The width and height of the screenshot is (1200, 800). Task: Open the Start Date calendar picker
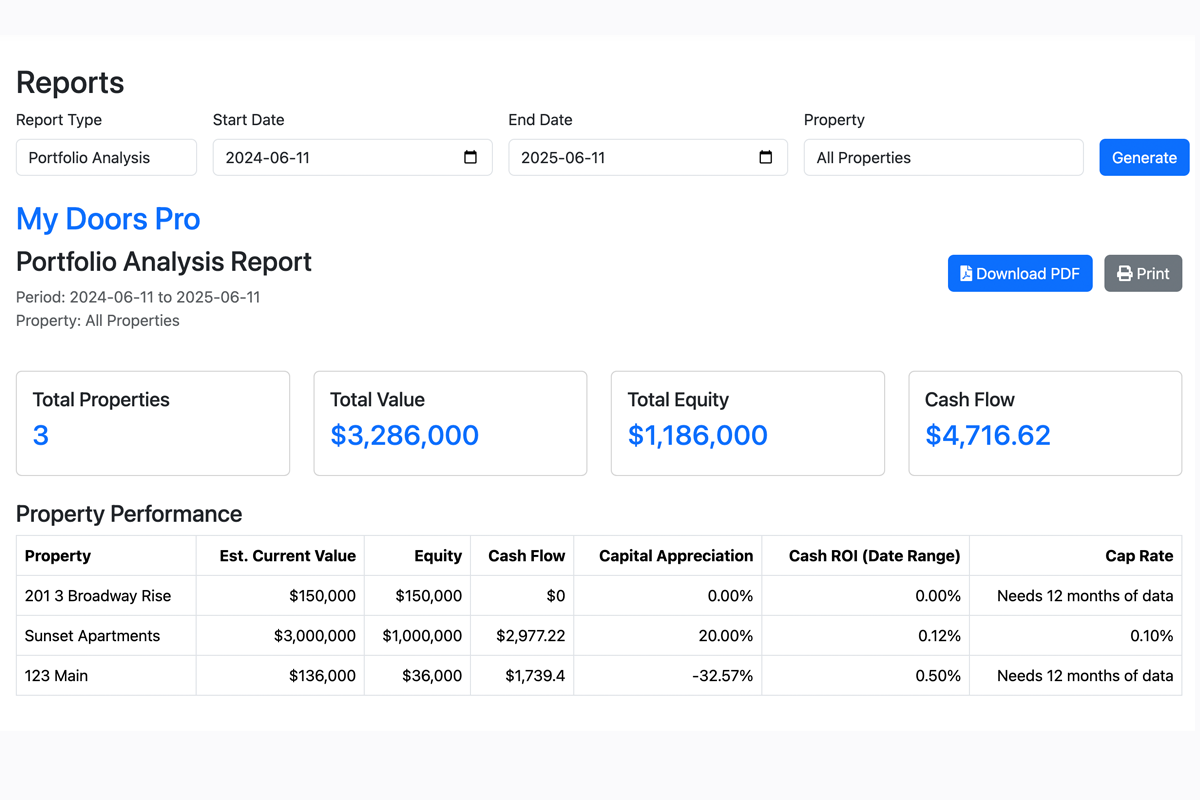click(471, 157)
